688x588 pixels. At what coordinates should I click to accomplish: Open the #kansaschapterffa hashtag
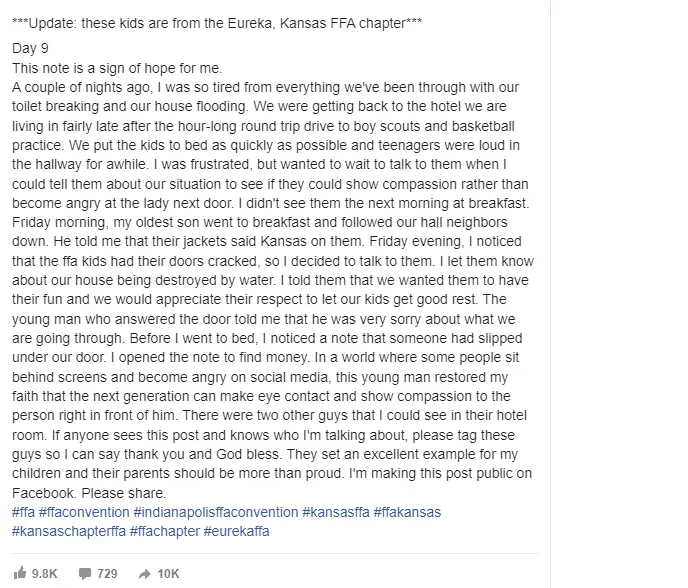point(69,531)
